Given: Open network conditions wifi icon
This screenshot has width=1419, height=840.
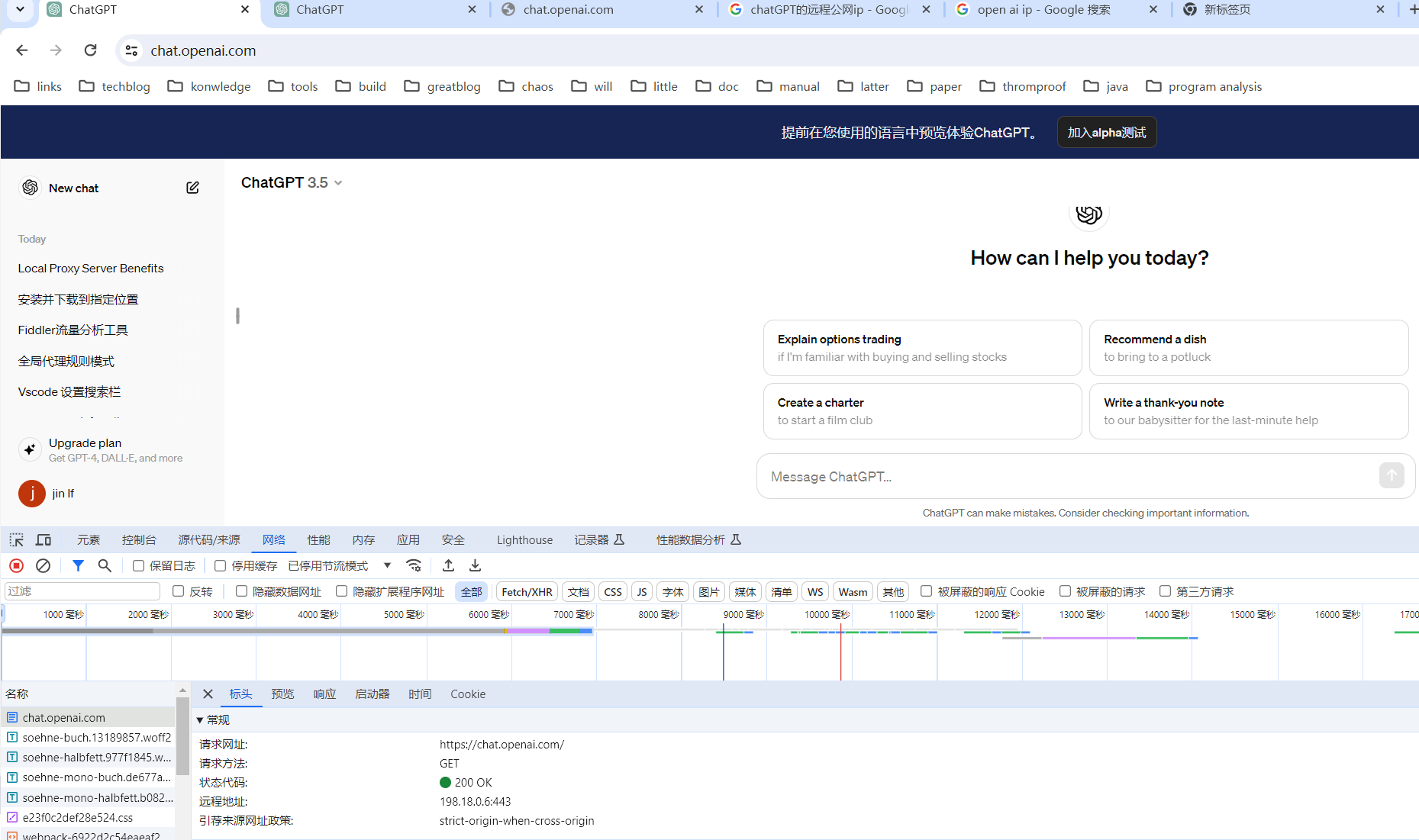Looking at the screenshot, I should 414,565.
